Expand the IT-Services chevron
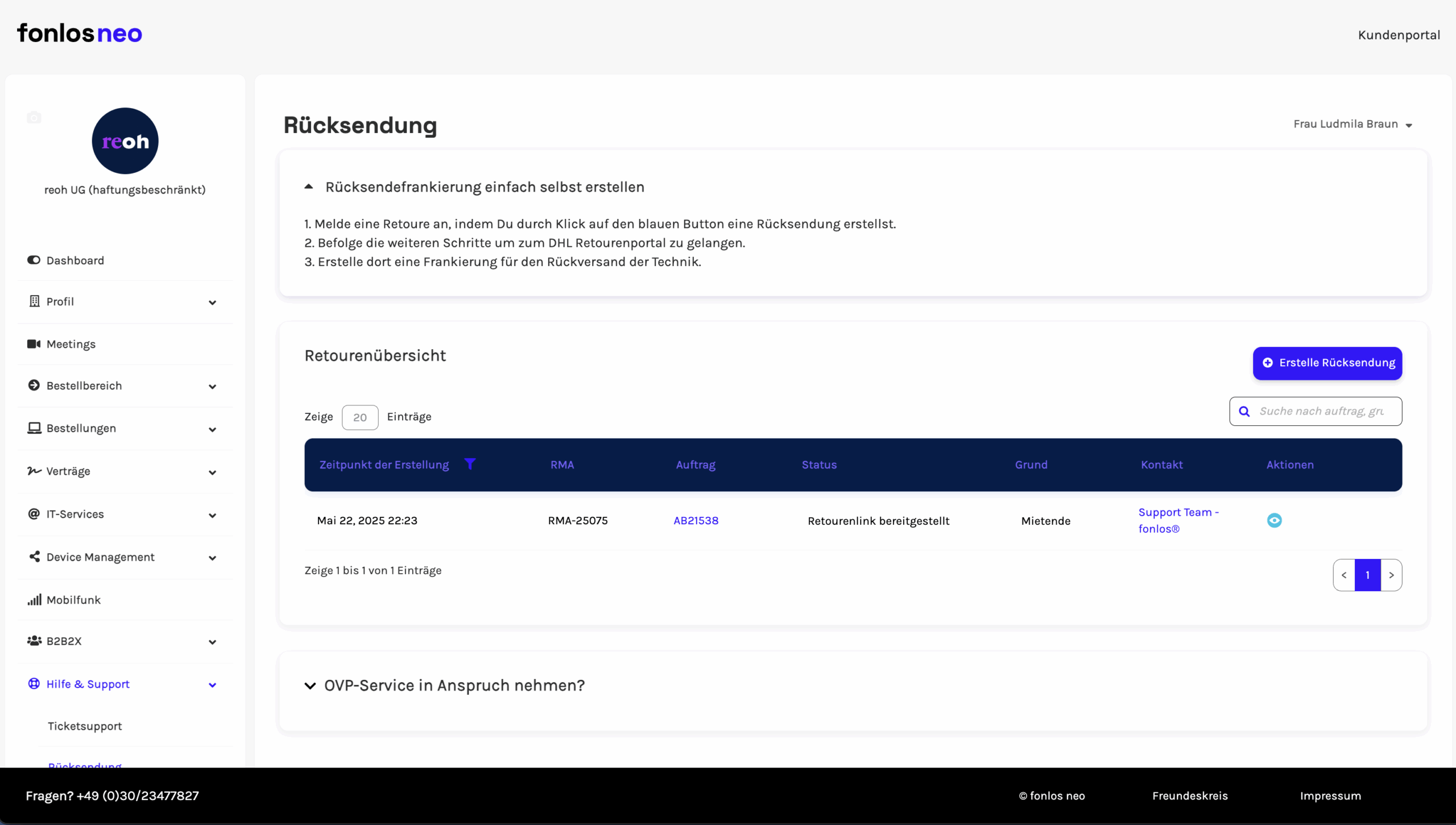This screenshot has width=1456, height=825. (x=212, y=515)
